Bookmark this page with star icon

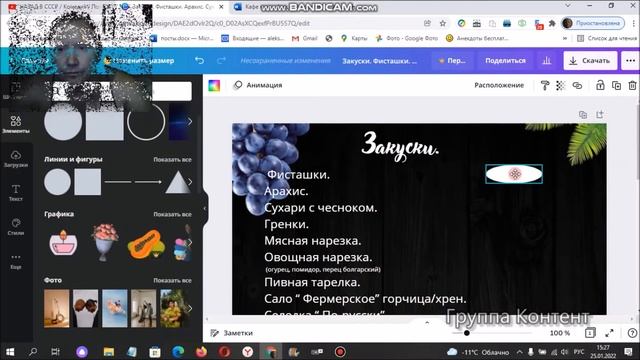442,23
